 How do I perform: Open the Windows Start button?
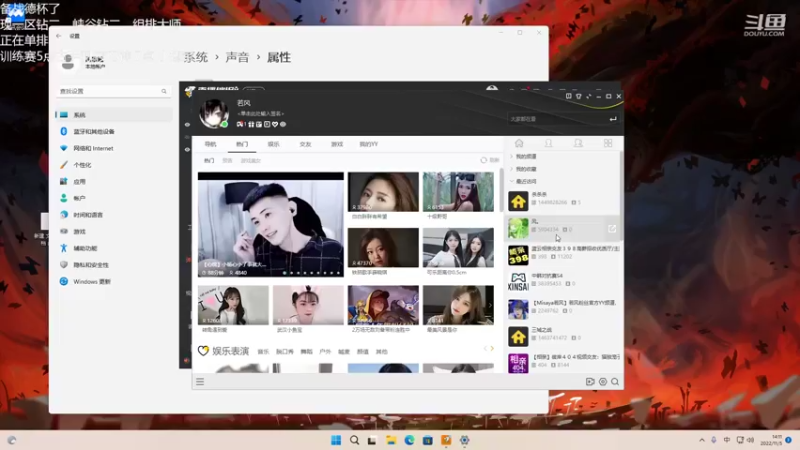pyautogui.click(x=336, y=440)
